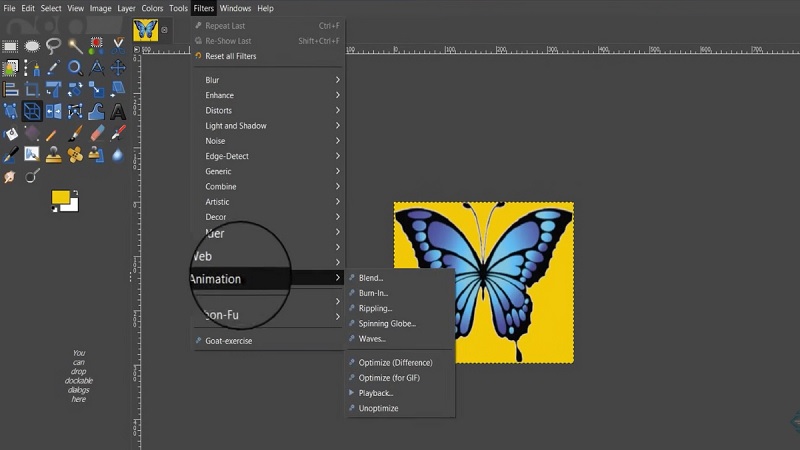This screenshot has width=800, height=450.
Task: Choose the Eraser tool
Action: 97,133
